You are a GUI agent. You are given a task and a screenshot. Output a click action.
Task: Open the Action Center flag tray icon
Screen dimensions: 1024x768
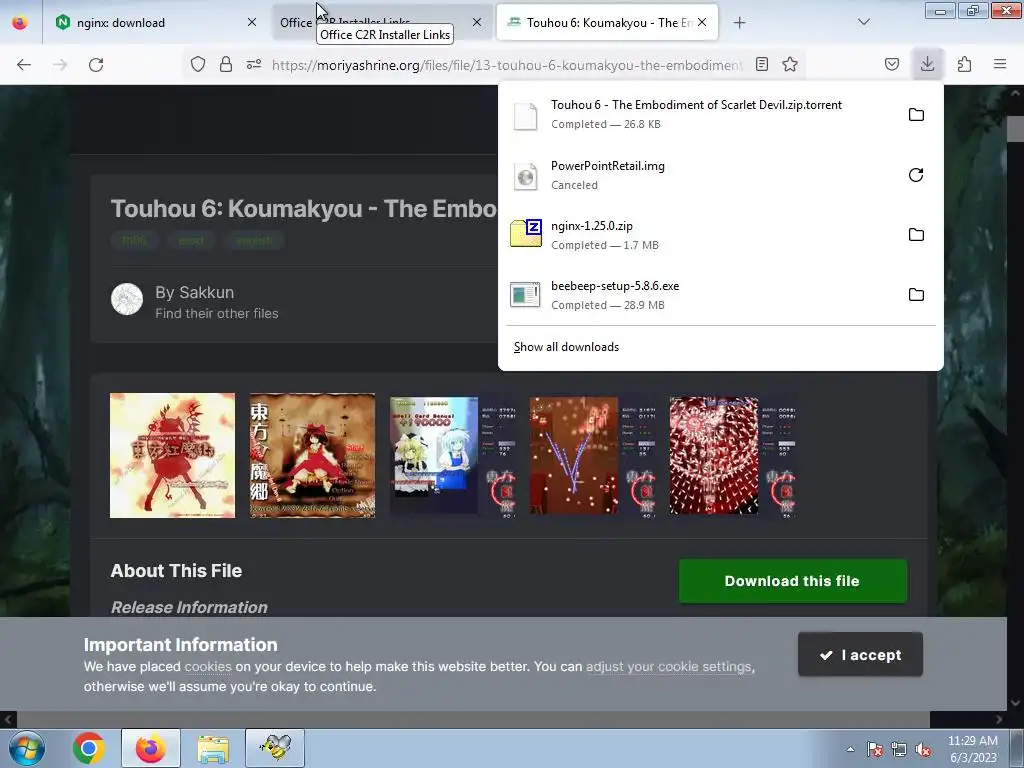click(875, 749)
